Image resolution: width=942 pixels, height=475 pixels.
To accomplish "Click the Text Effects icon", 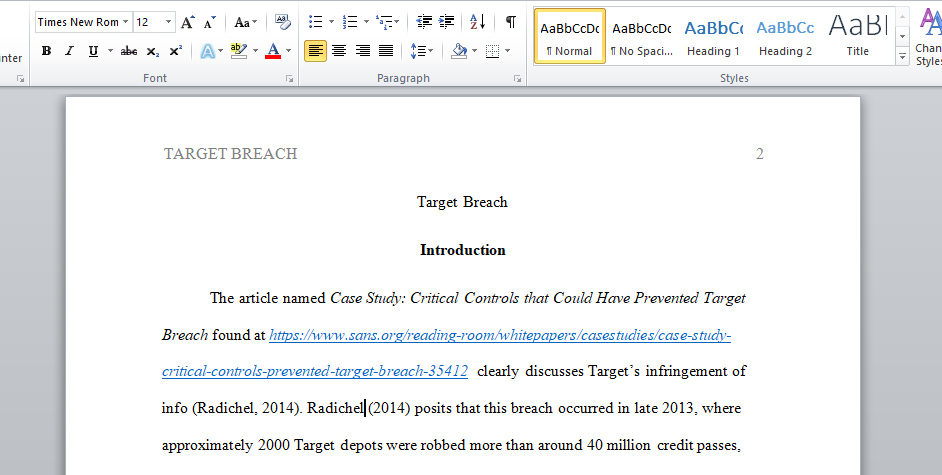I will 207,51.
